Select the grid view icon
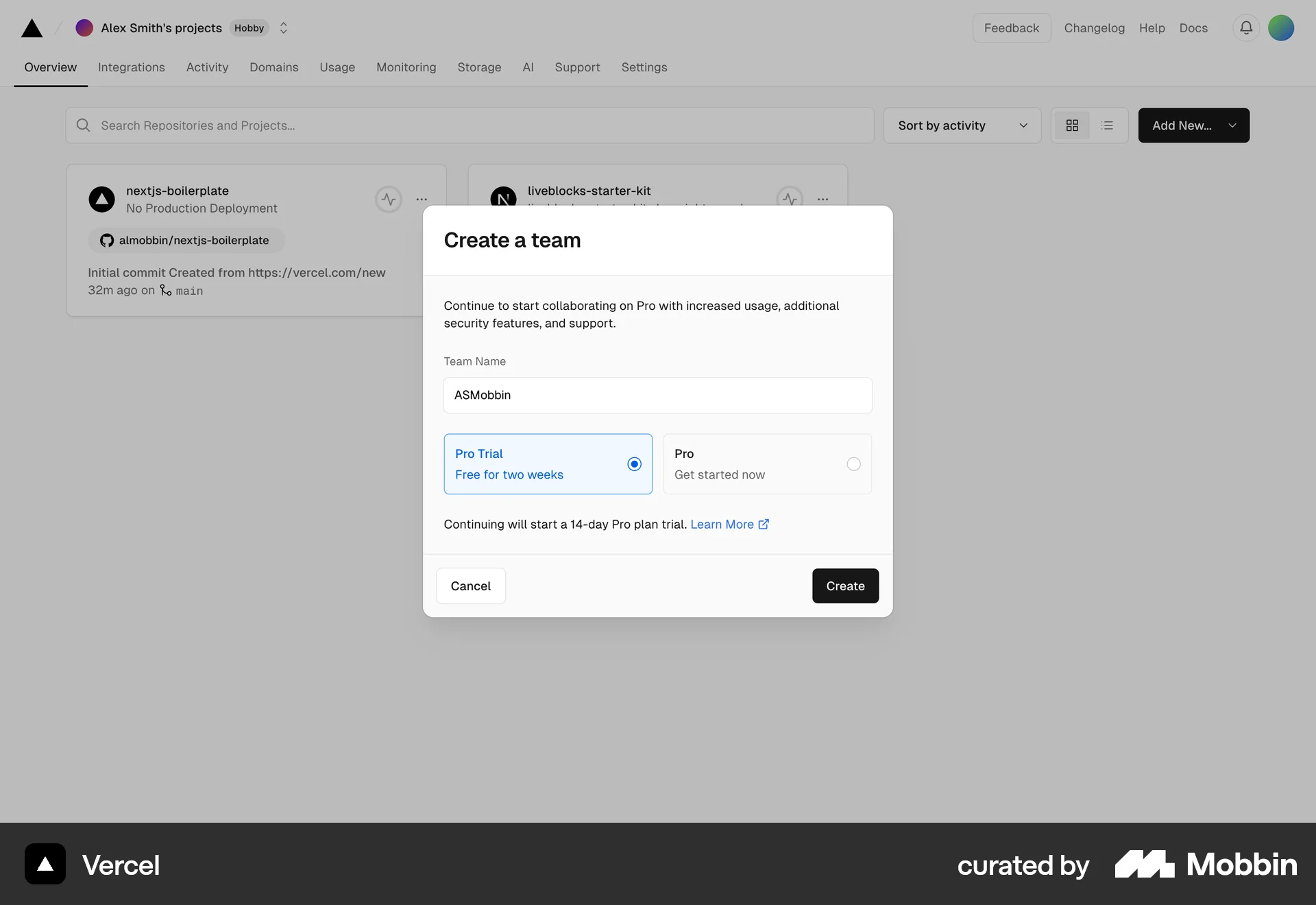The image size is (1316, 905). (1073, 125)
